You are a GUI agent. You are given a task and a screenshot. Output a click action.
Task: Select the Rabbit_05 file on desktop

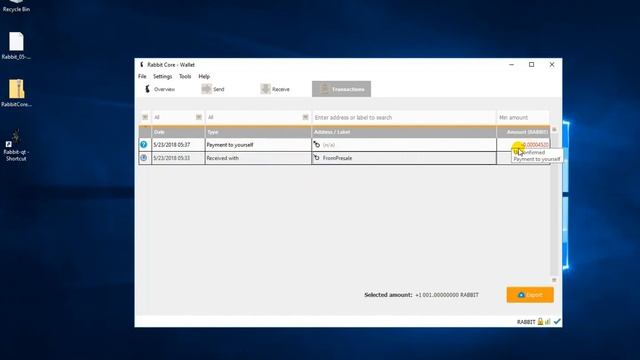click(16, 46)
